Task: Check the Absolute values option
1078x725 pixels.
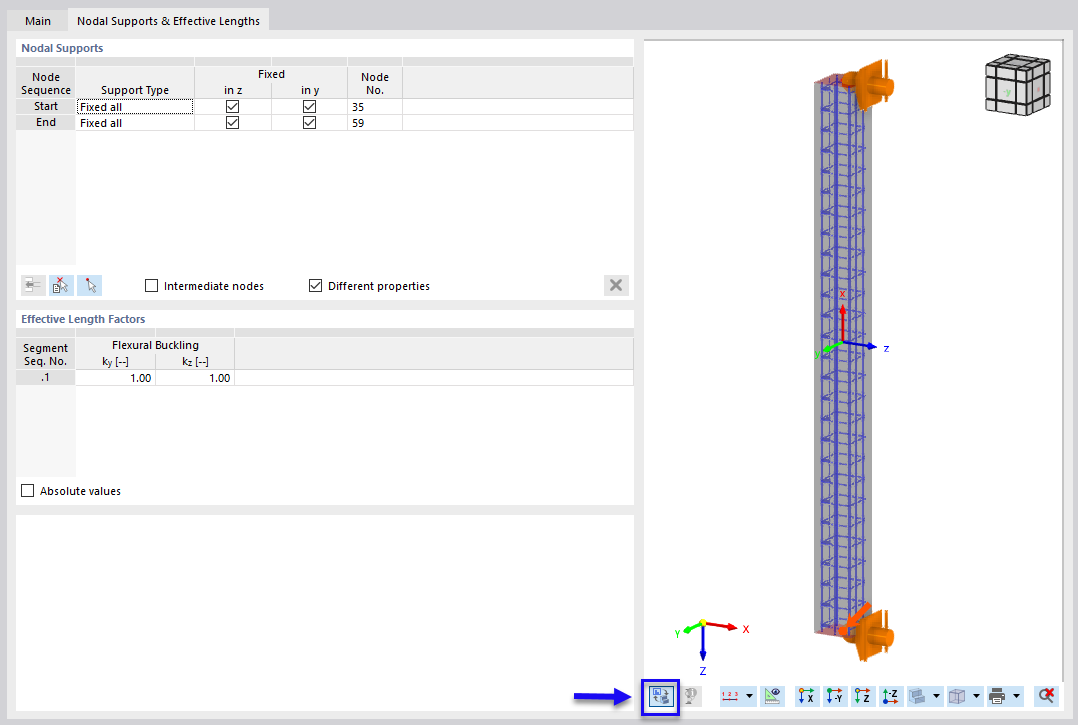Action: (x=27, y=490)
